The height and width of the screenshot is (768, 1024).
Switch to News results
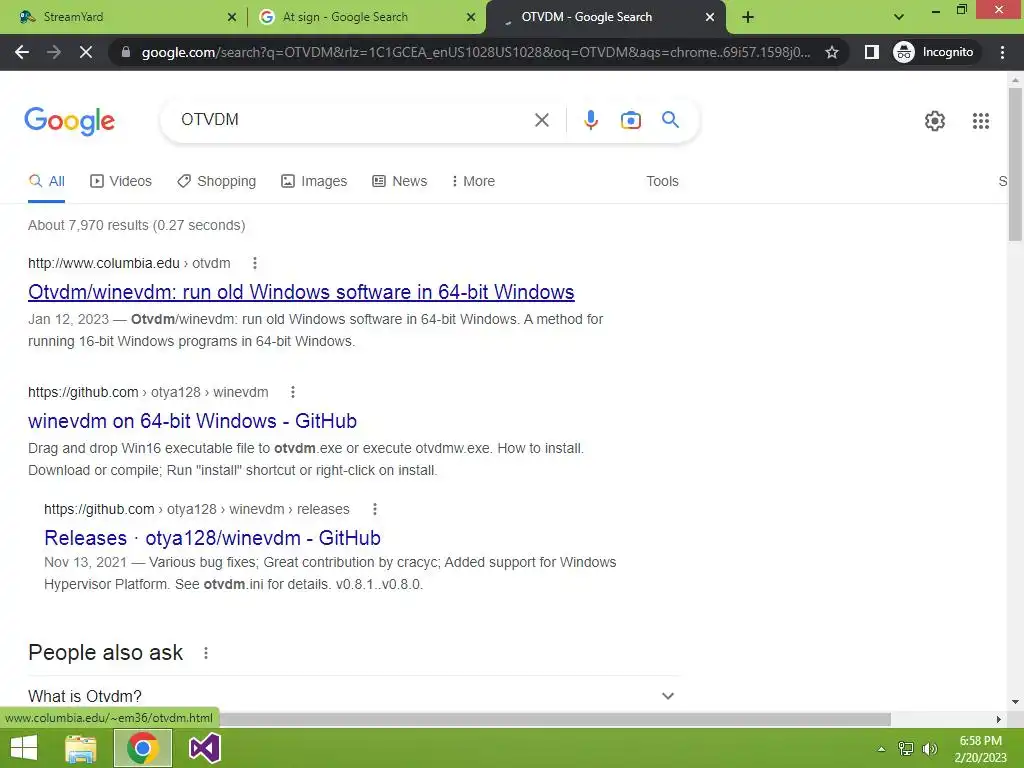click(x=400, y=182)
